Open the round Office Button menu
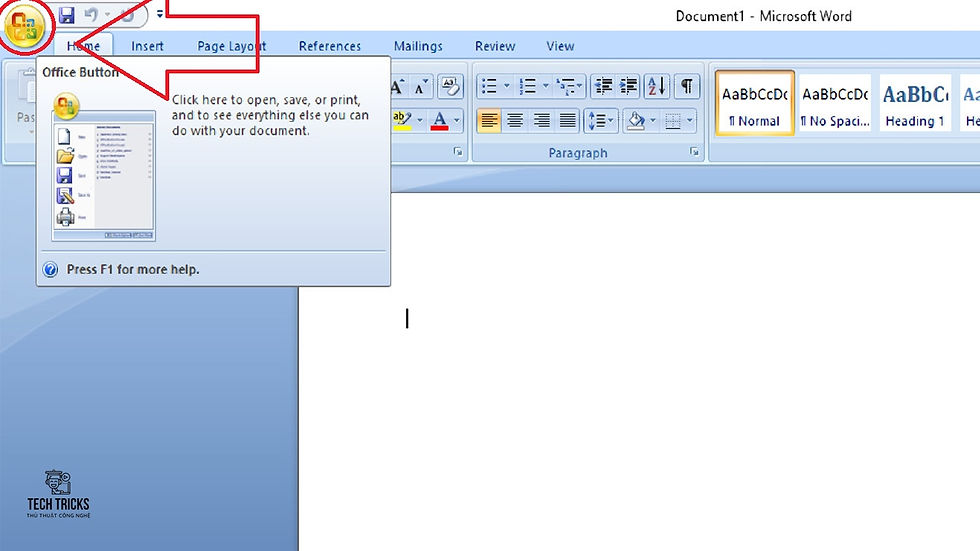 pyautogui.click(x=25, y=27)
